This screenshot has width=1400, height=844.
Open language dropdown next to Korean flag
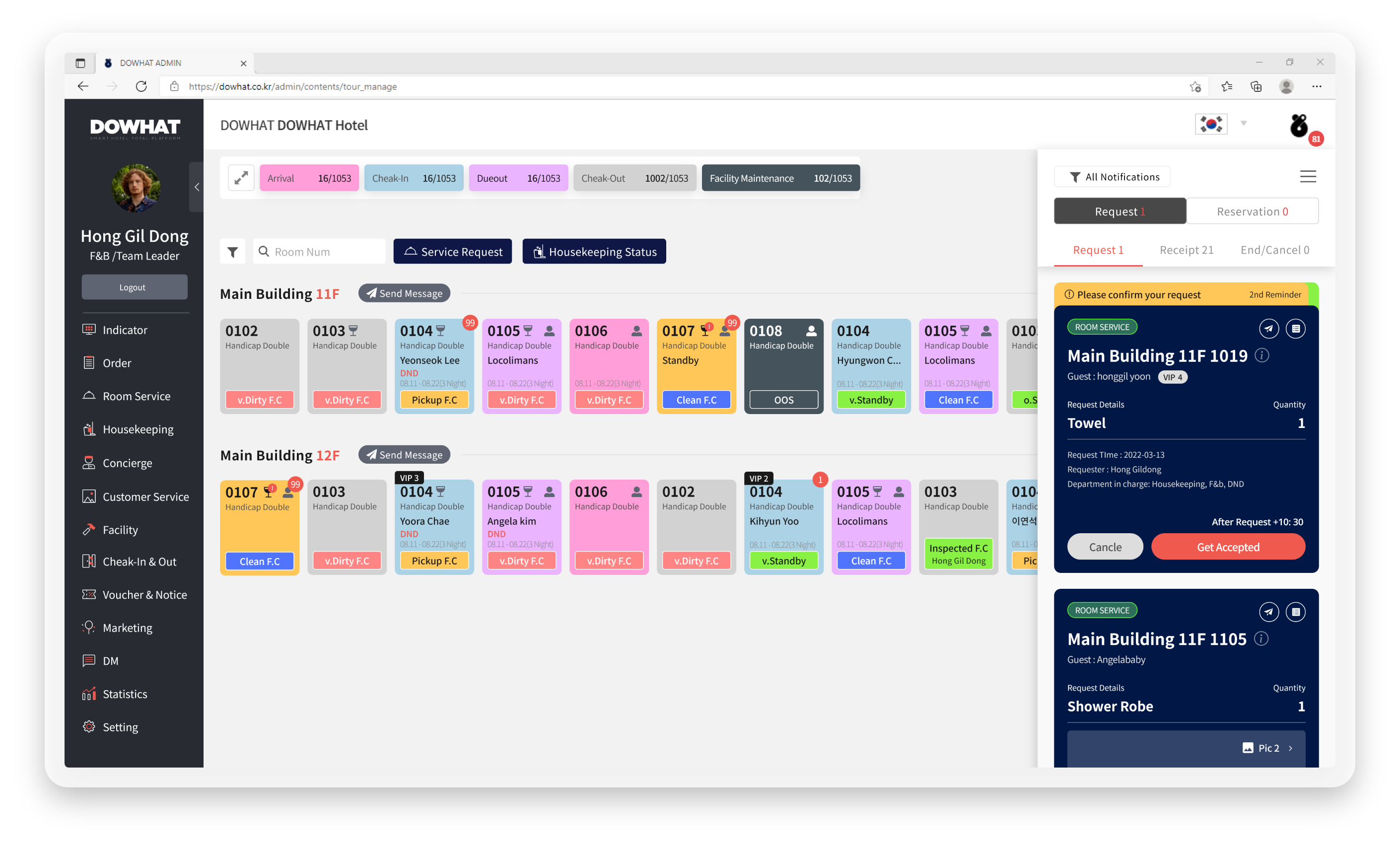[x=1243, y=123]
